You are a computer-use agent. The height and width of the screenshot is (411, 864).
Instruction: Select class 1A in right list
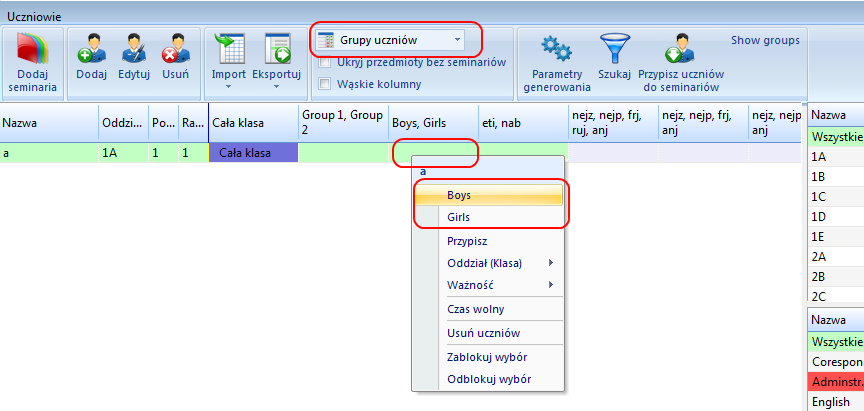pos(836,156)
